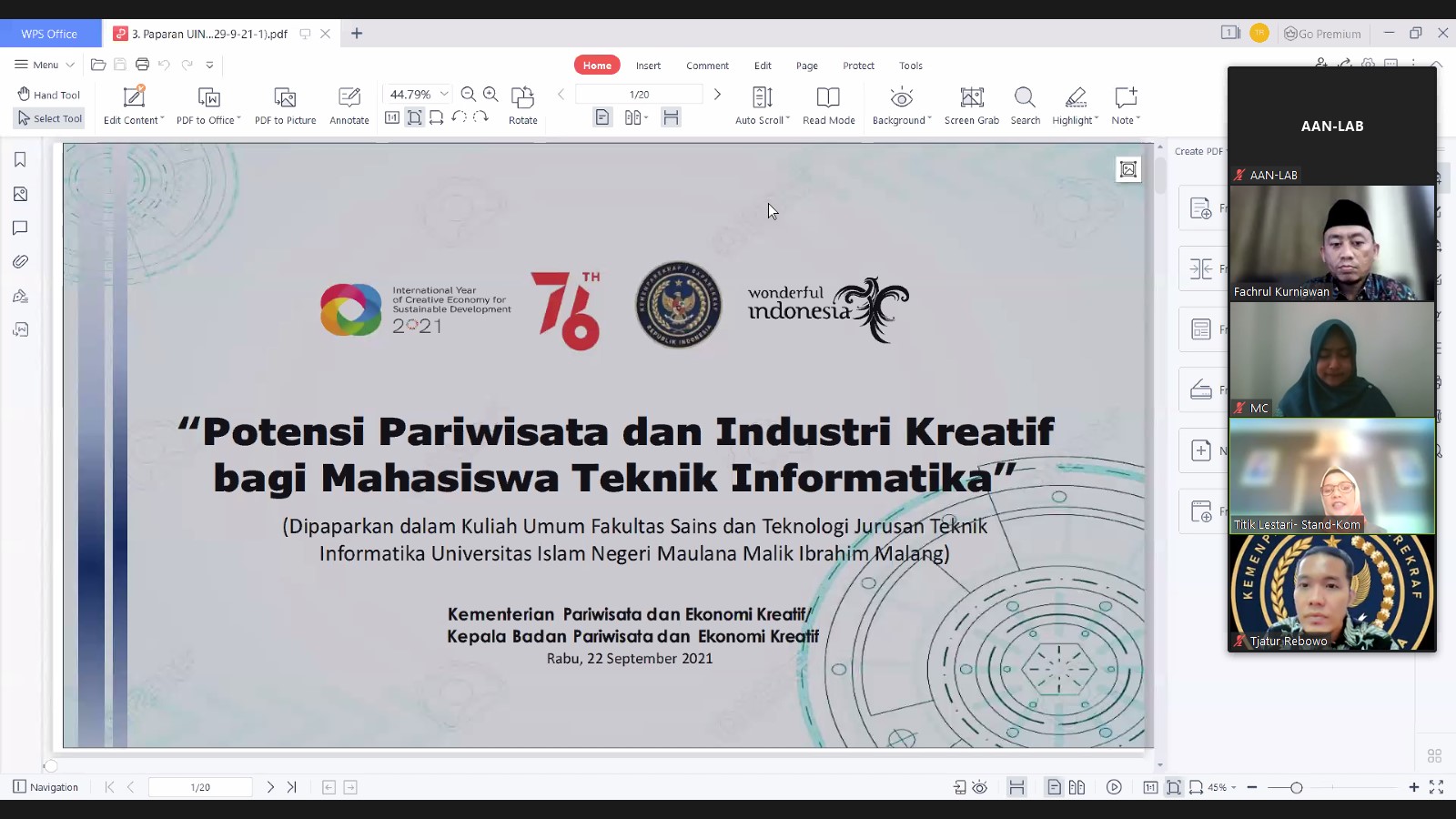Click the Screen Grab tool icon
This screenshot has width=1456, height=819.
pyautogui.click(x=971, y=97)
